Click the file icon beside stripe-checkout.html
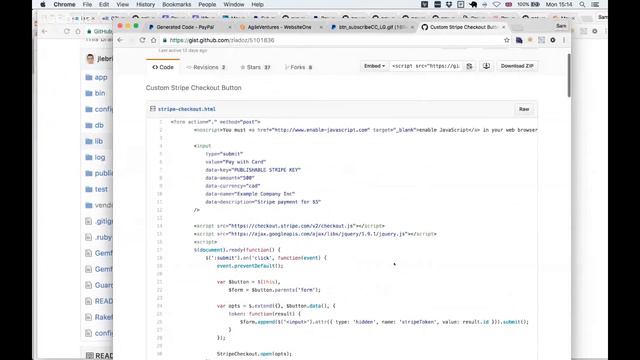 [153, 109]
